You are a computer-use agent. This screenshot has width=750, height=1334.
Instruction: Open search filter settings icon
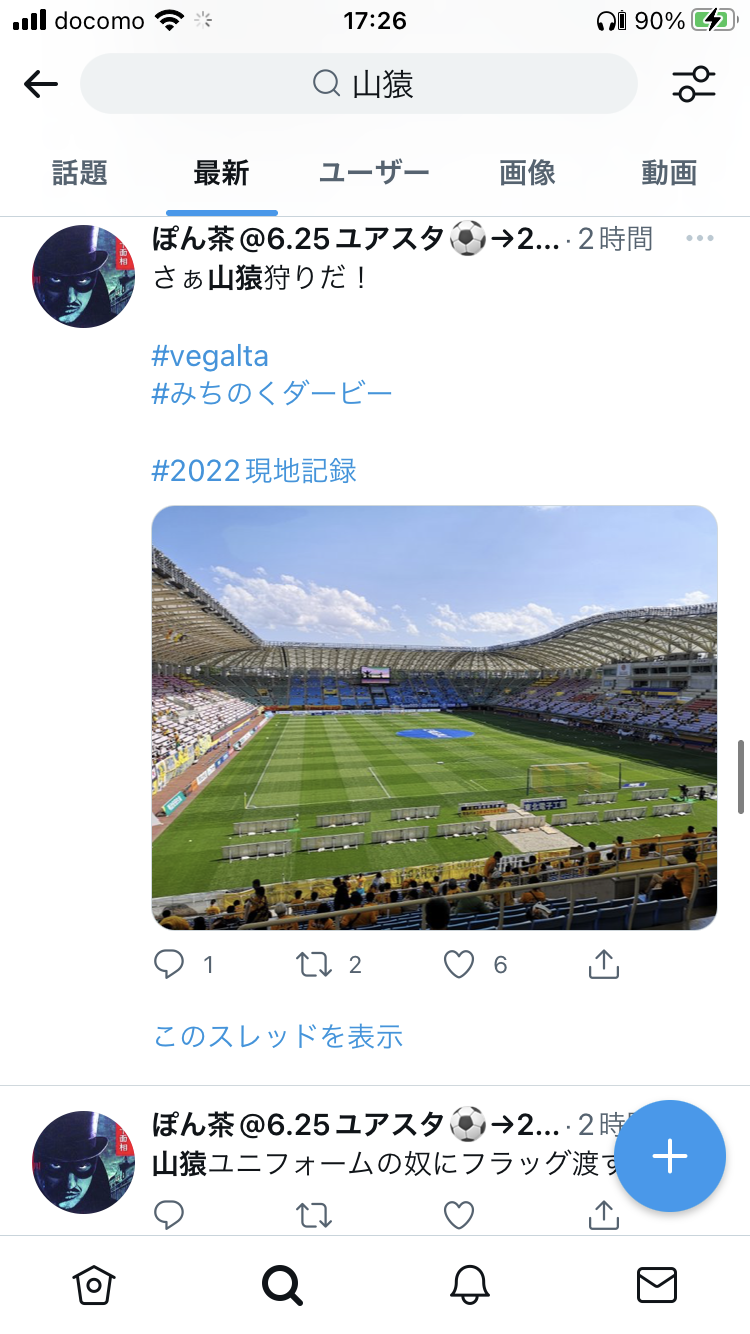tap(693, 84)
